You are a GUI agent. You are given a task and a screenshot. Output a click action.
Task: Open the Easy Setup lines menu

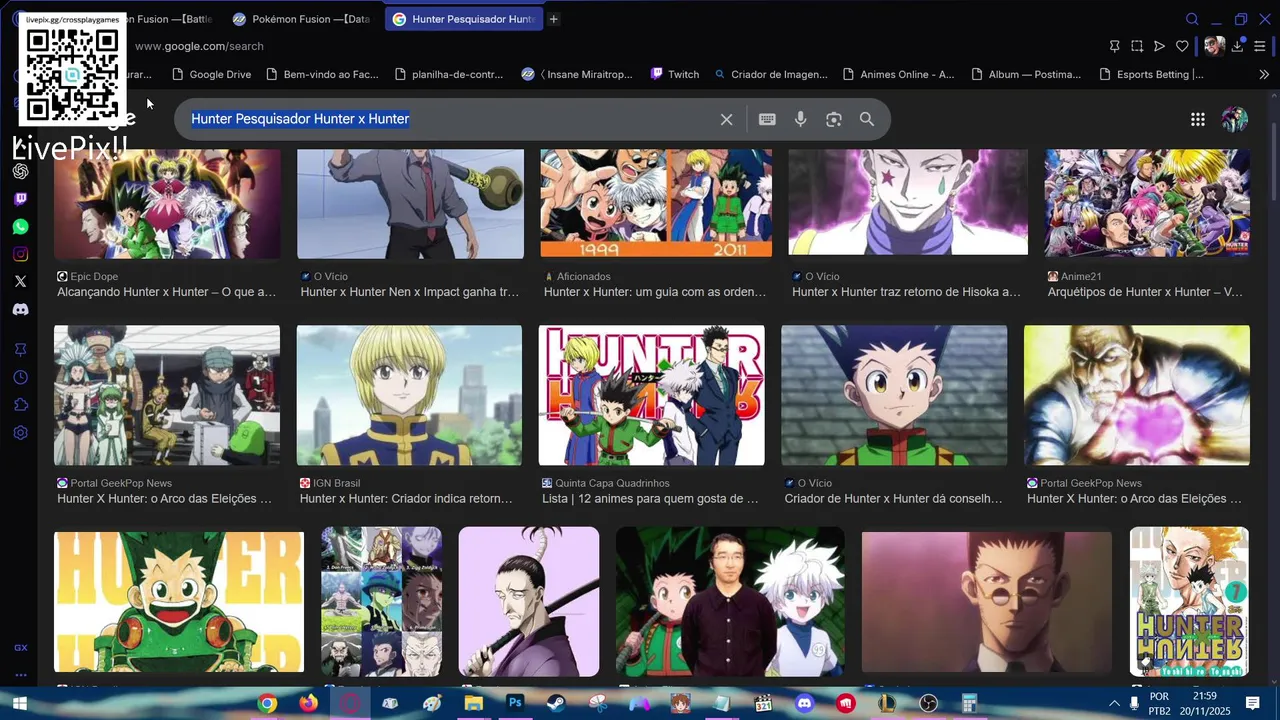tap(1260, 46)
